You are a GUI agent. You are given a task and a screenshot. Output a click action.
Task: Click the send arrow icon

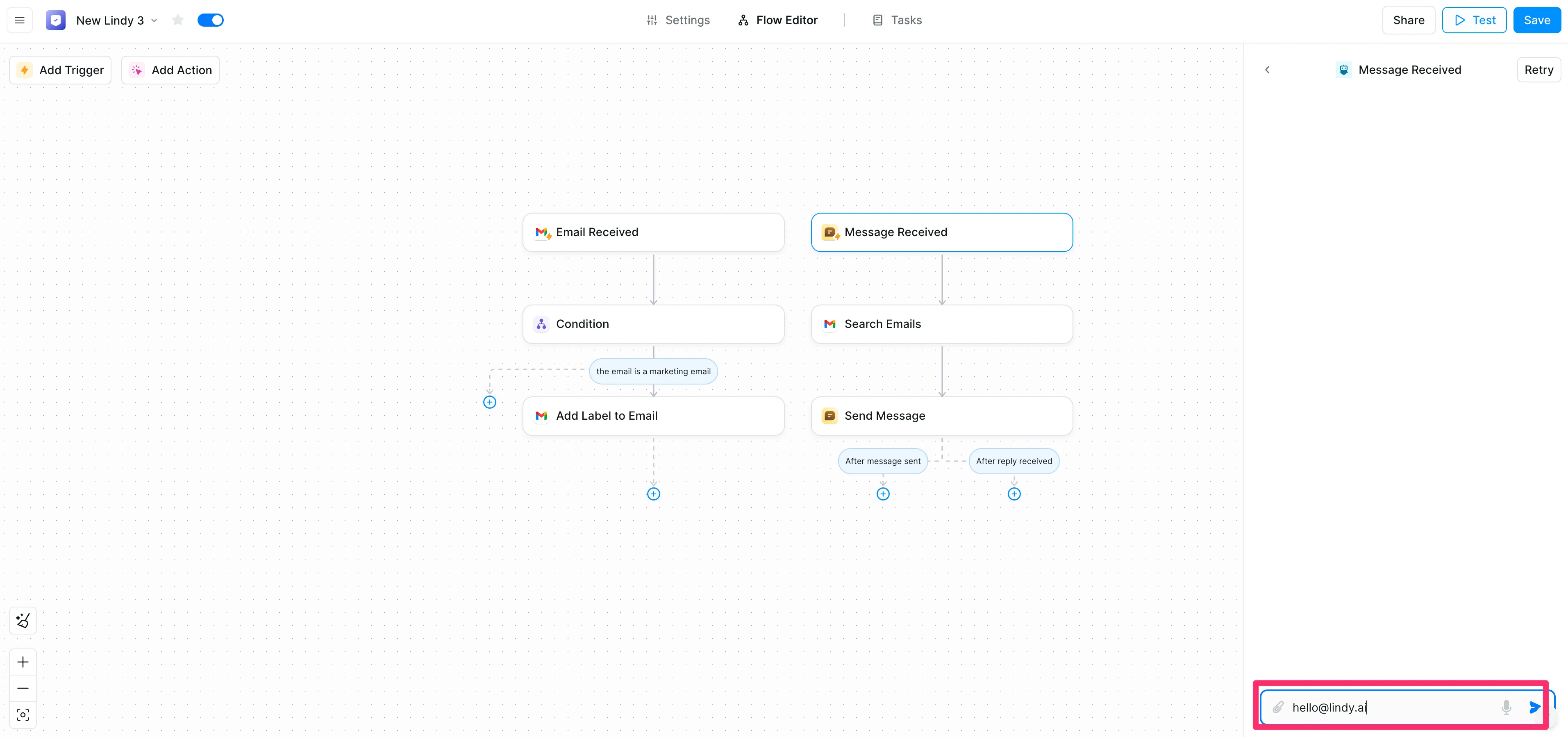click(x=1534, y=707)
